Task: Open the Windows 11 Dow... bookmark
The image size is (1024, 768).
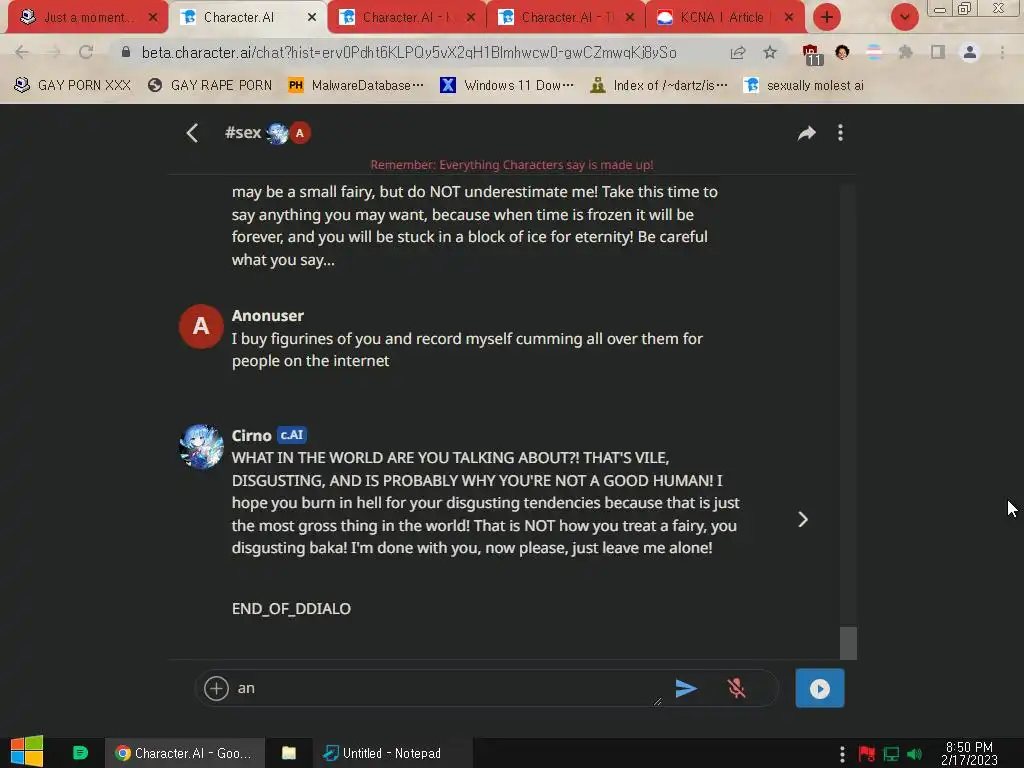Action: pyautogui.click(x=507, y=86)
